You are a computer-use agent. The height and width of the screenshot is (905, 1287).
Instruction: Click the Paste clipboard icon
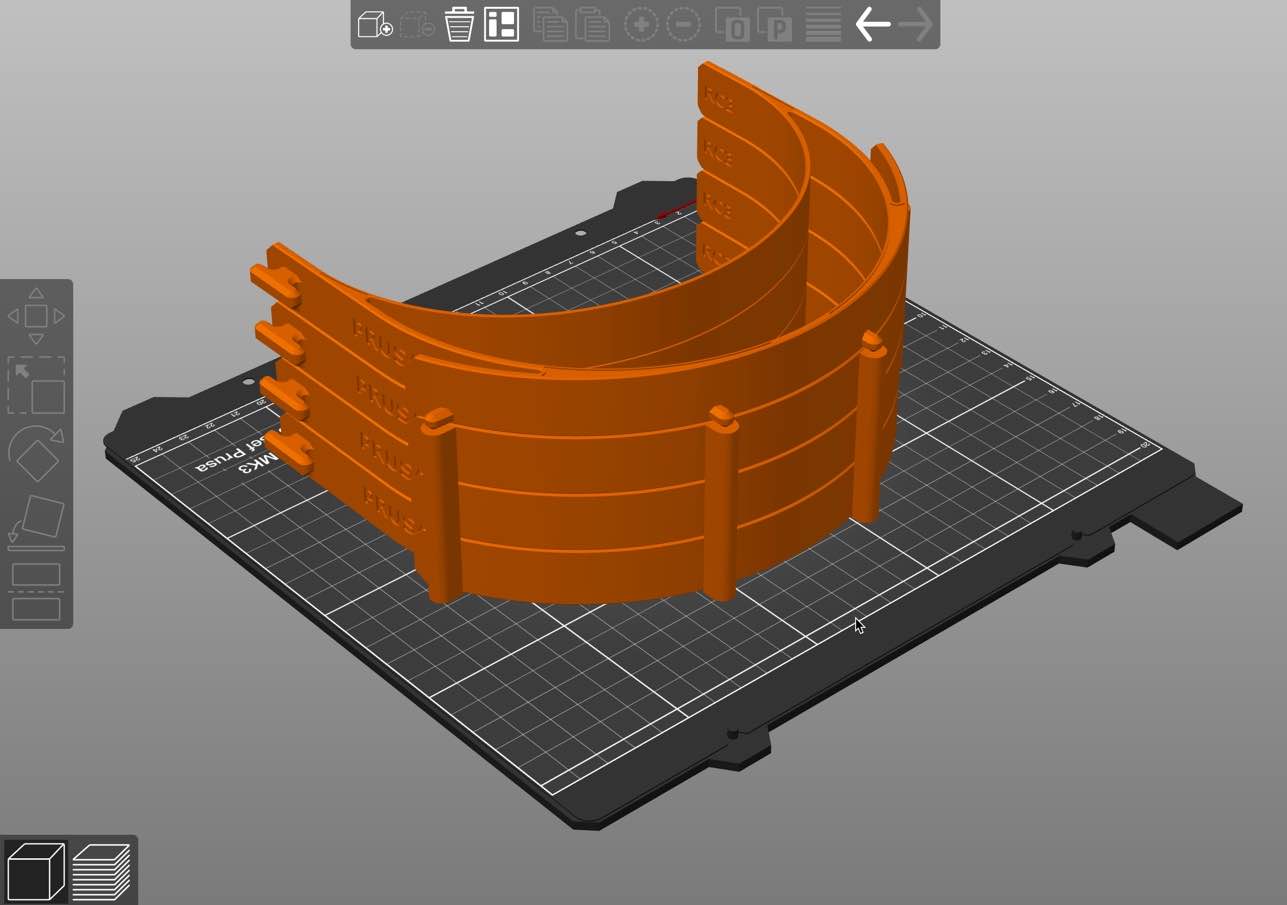592,24
